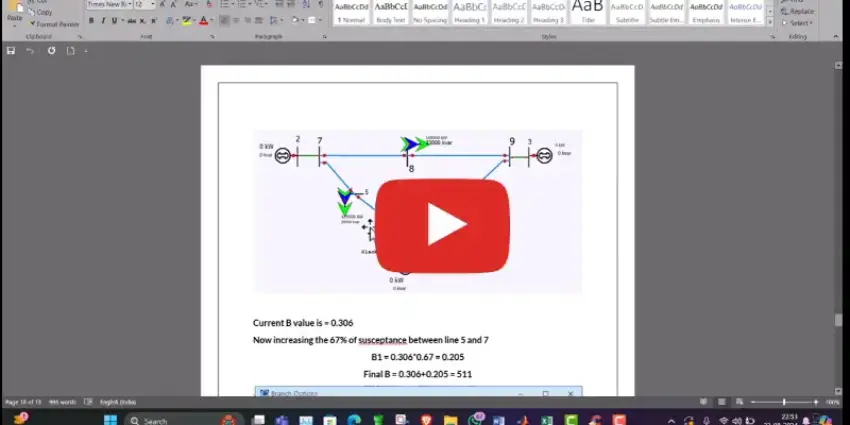
Task: Open the Times New Roman font dropdown
Action: click(130, 4)
